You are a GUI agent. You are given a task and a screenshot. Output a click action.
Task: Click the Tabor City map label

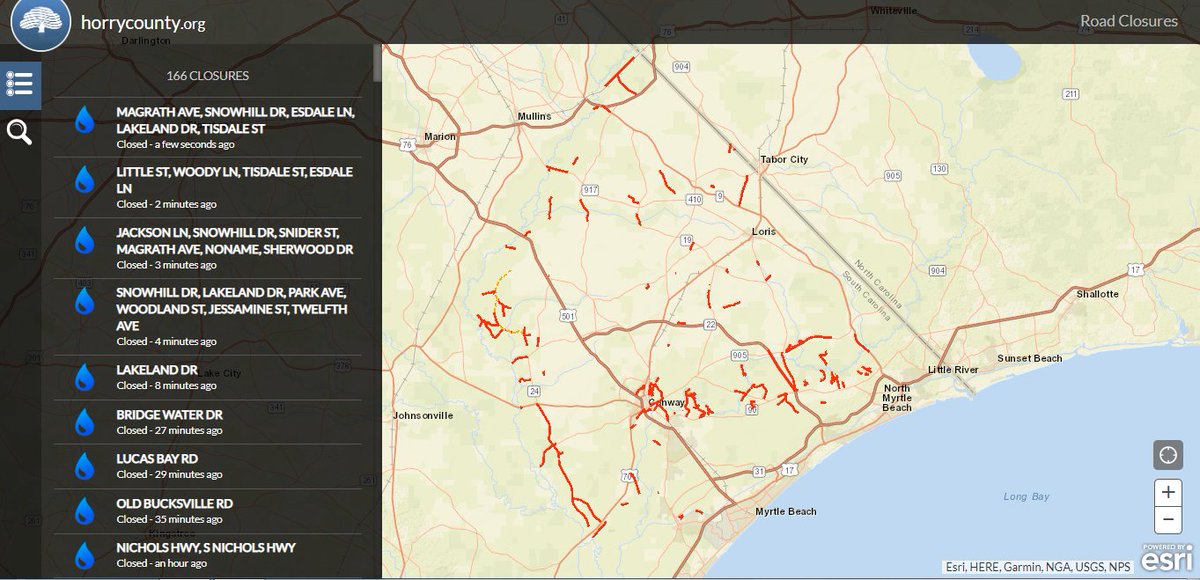tap(783, 159)
